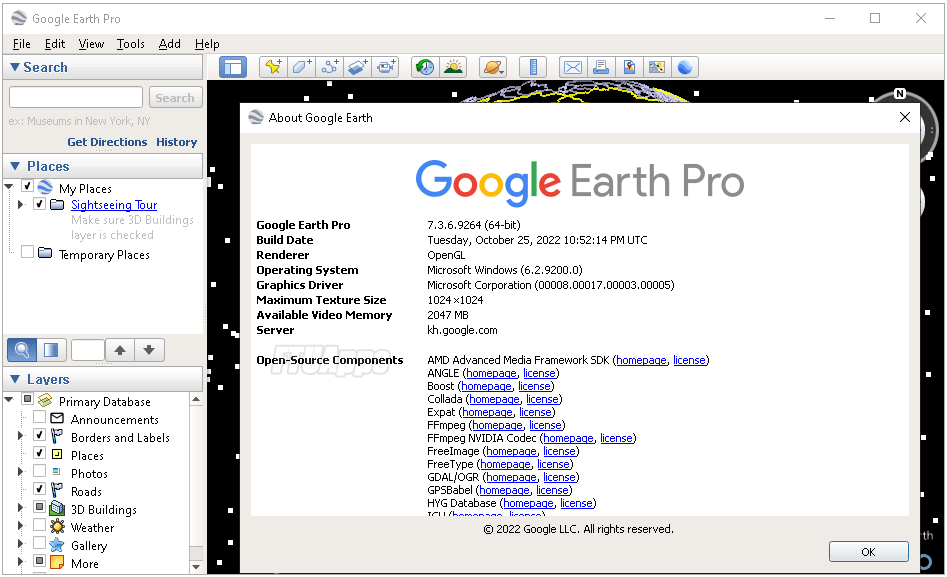Expand the 3D Buildings layer arrow

tap(21, 508)
